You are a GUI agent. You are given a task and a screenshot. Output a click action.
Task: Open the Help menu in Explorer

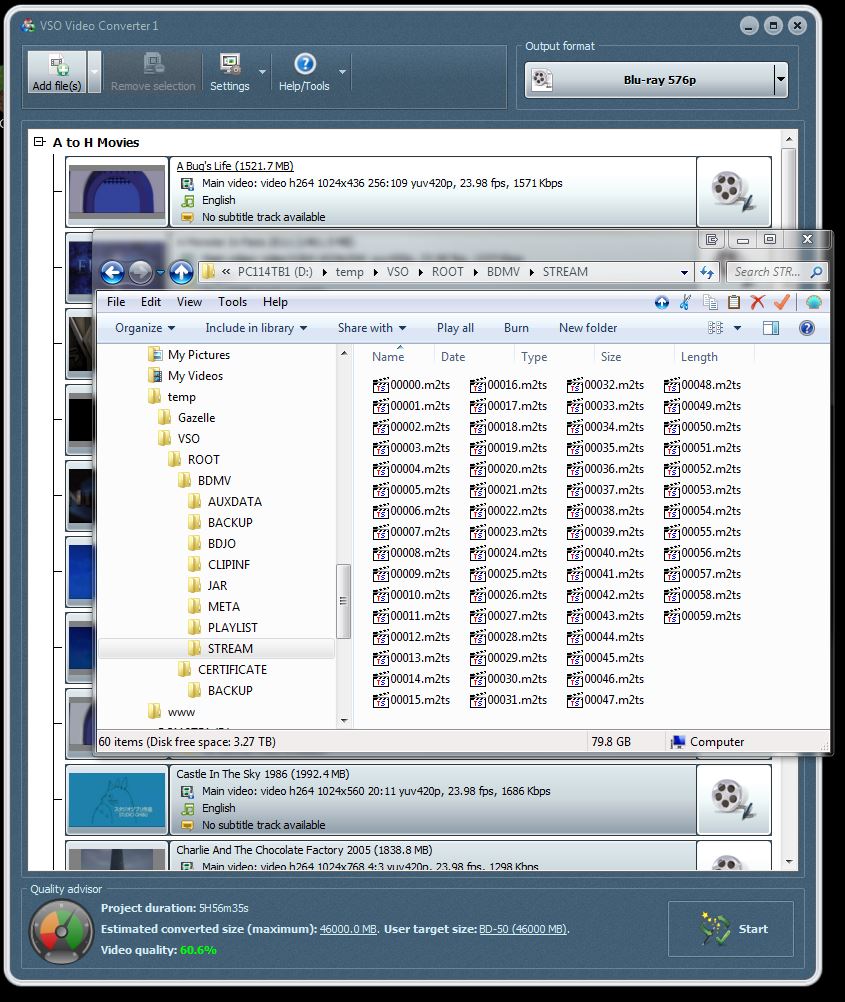(x=275, y=302)
